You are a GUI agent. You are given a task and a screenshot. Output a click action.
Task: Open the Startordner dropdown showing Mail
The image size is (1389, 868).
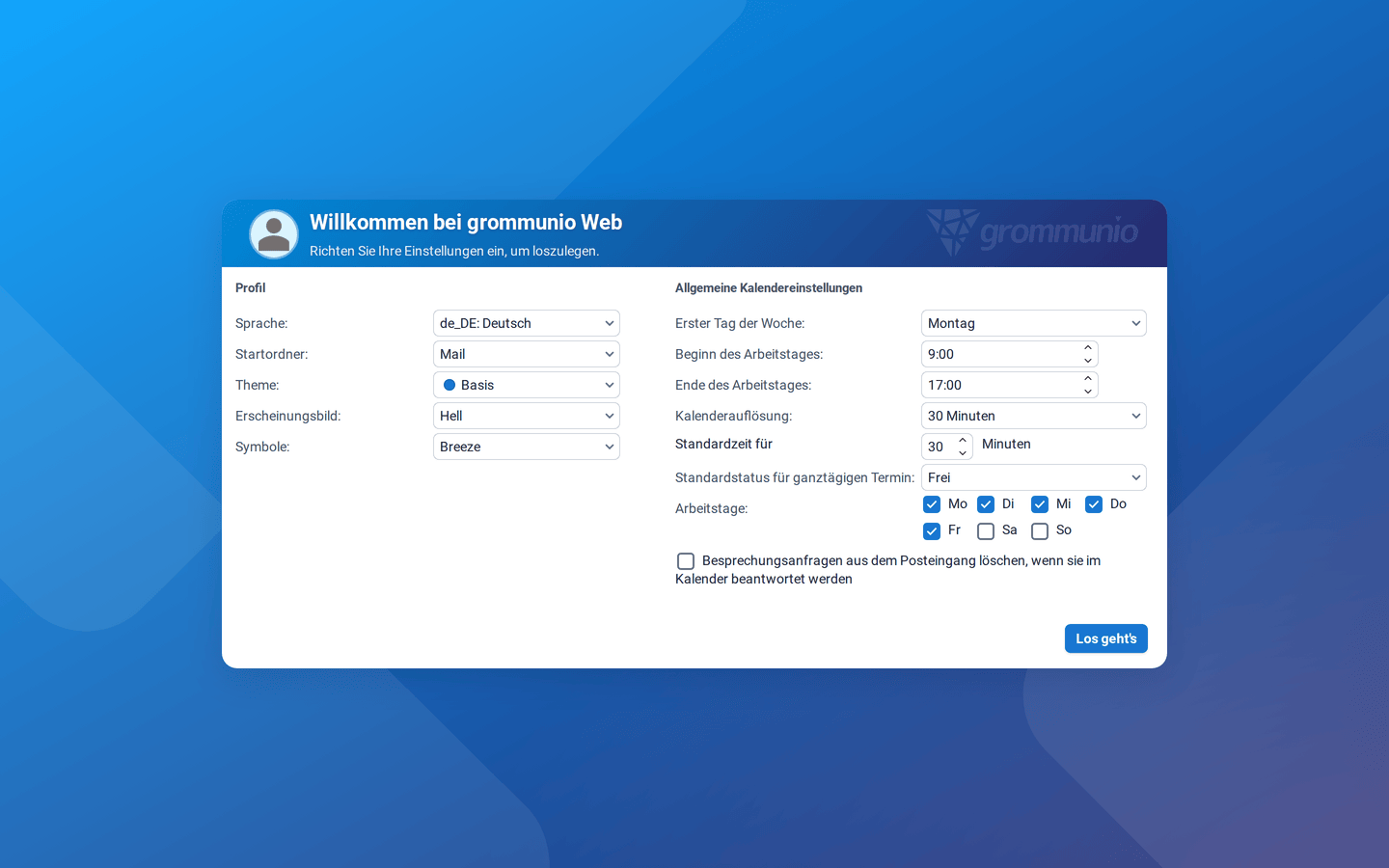[527, 354]
